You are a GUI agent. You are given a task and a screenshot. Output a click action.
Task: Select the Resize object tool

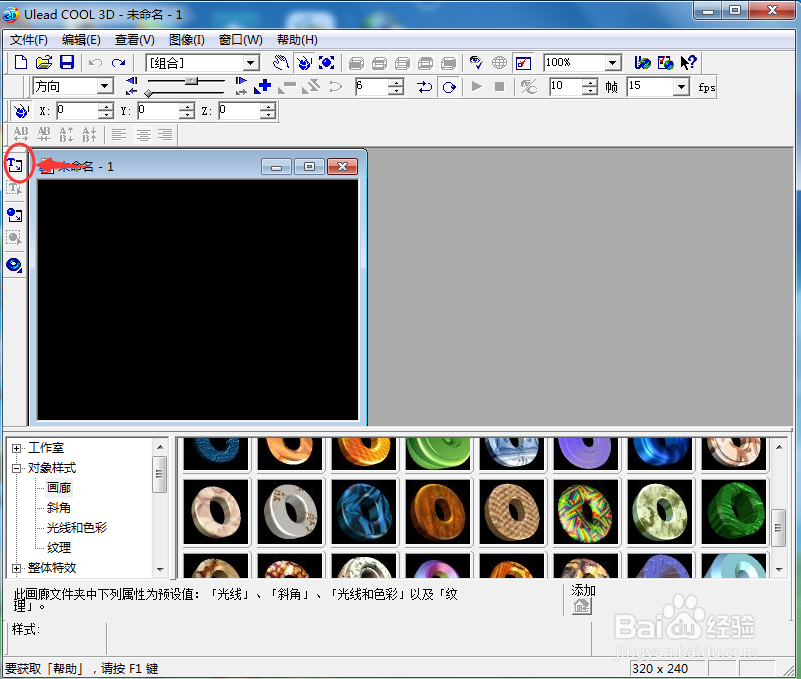point(326,63)
